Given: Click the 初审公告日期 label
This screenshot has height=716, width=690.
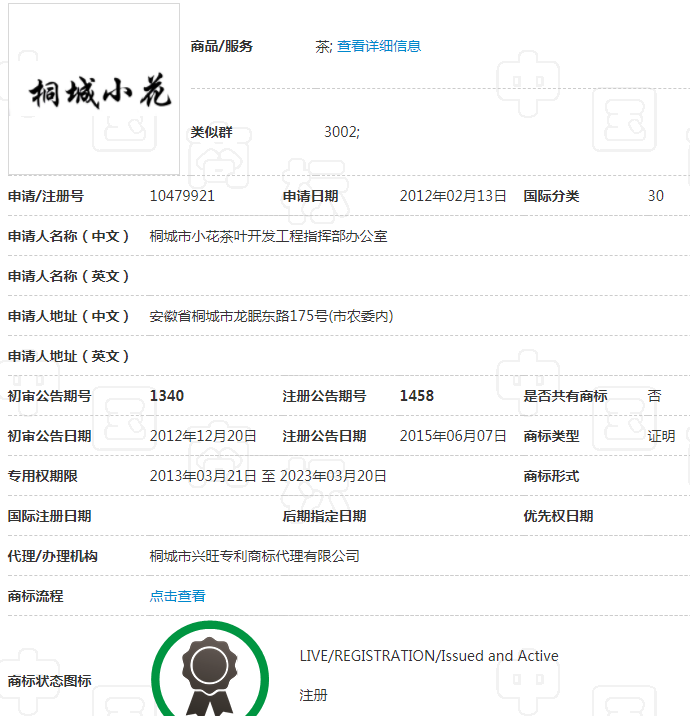Looking at the screenshot, I should (x=49, y=436).
